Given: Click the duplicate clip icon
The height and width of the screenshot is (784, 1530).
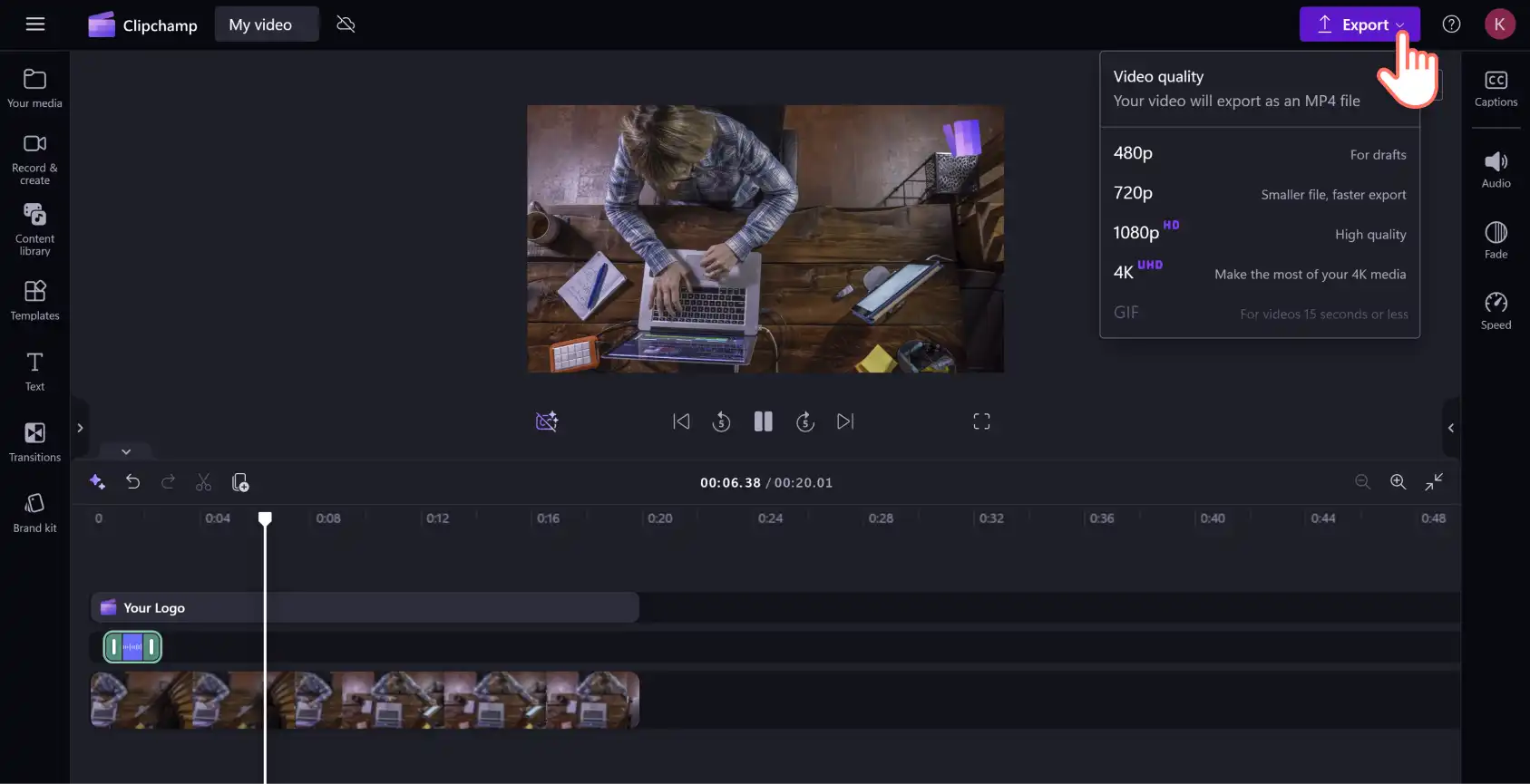Looking at the screenshot, I should pyautogui.click(x=240, y=482).
